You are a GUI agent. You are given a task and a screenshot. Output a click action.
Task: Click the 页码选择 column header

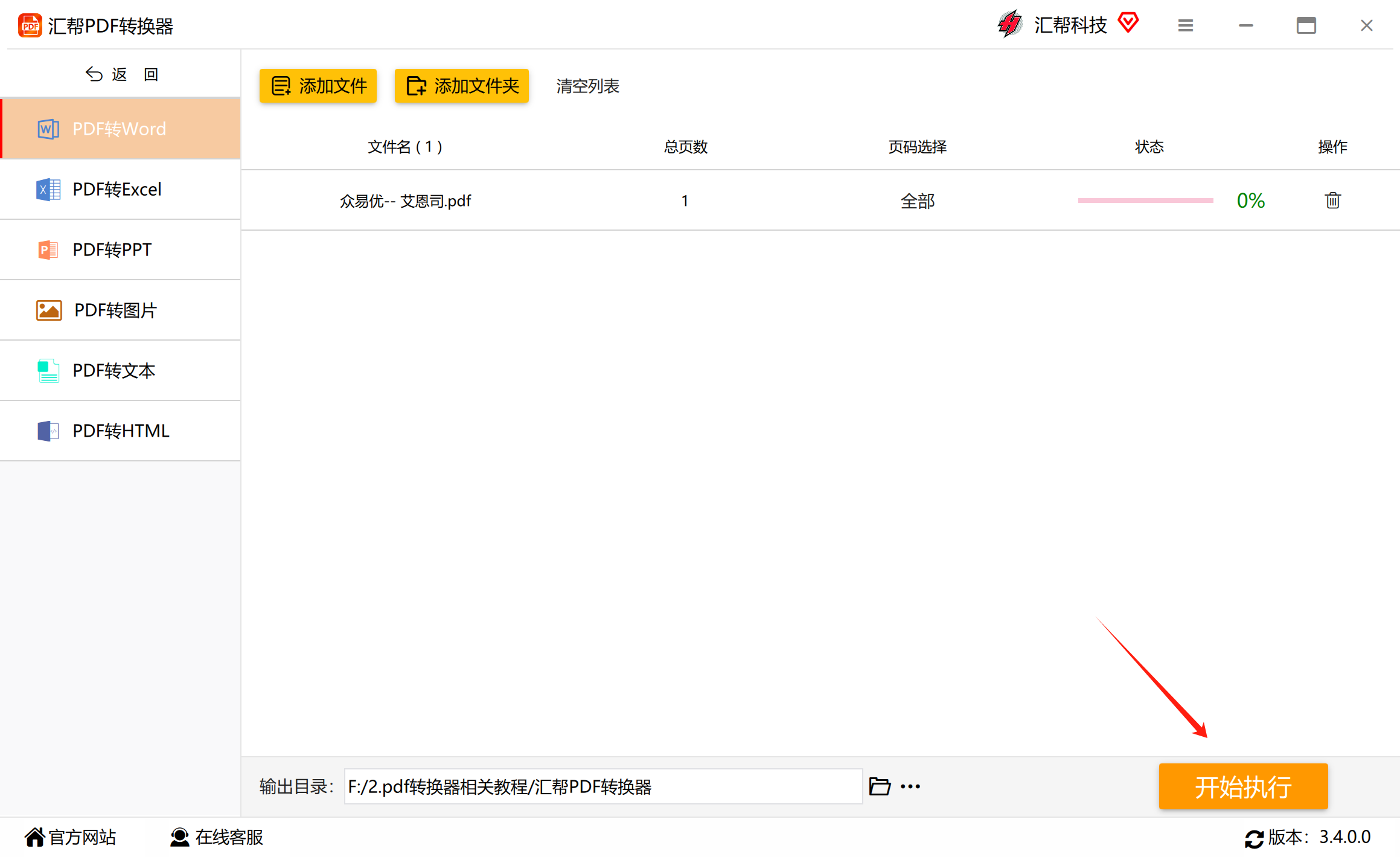917,147
